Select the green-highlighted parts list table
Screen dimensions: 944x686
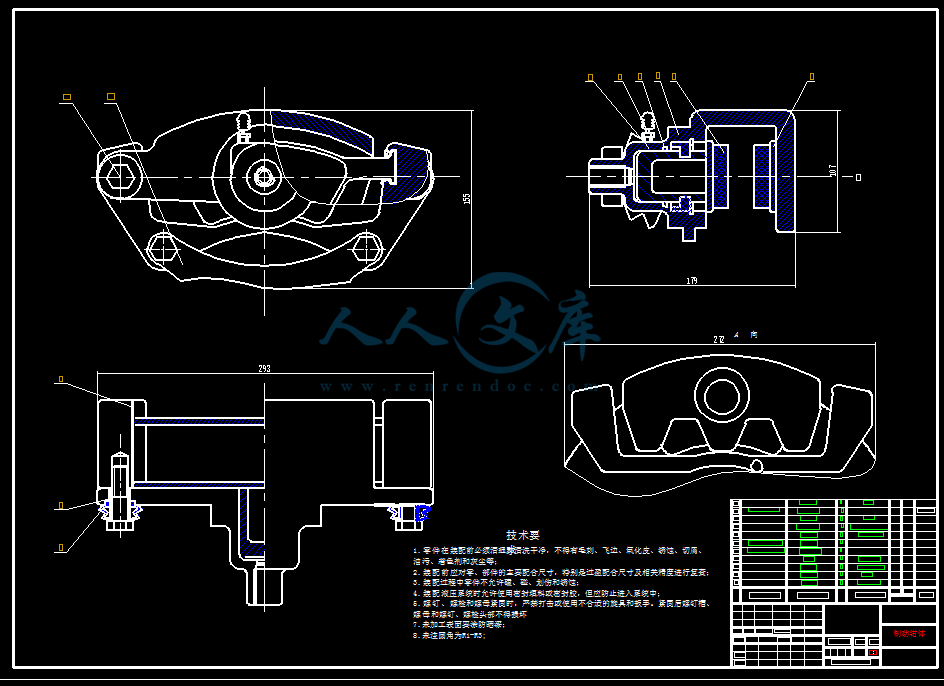point(820,550)
